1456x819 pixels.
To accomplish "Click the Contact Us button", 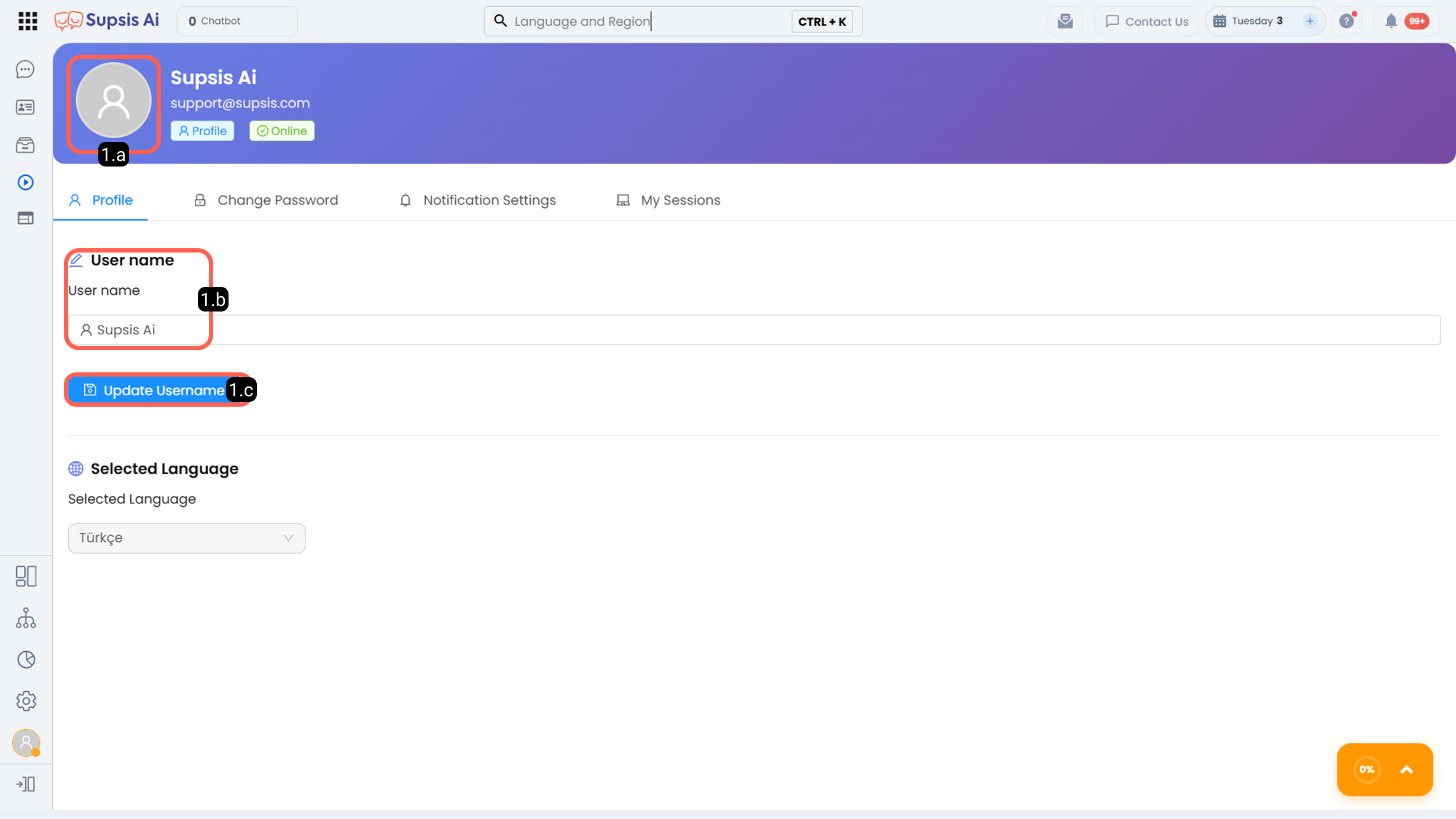I will pos(1146,22).
